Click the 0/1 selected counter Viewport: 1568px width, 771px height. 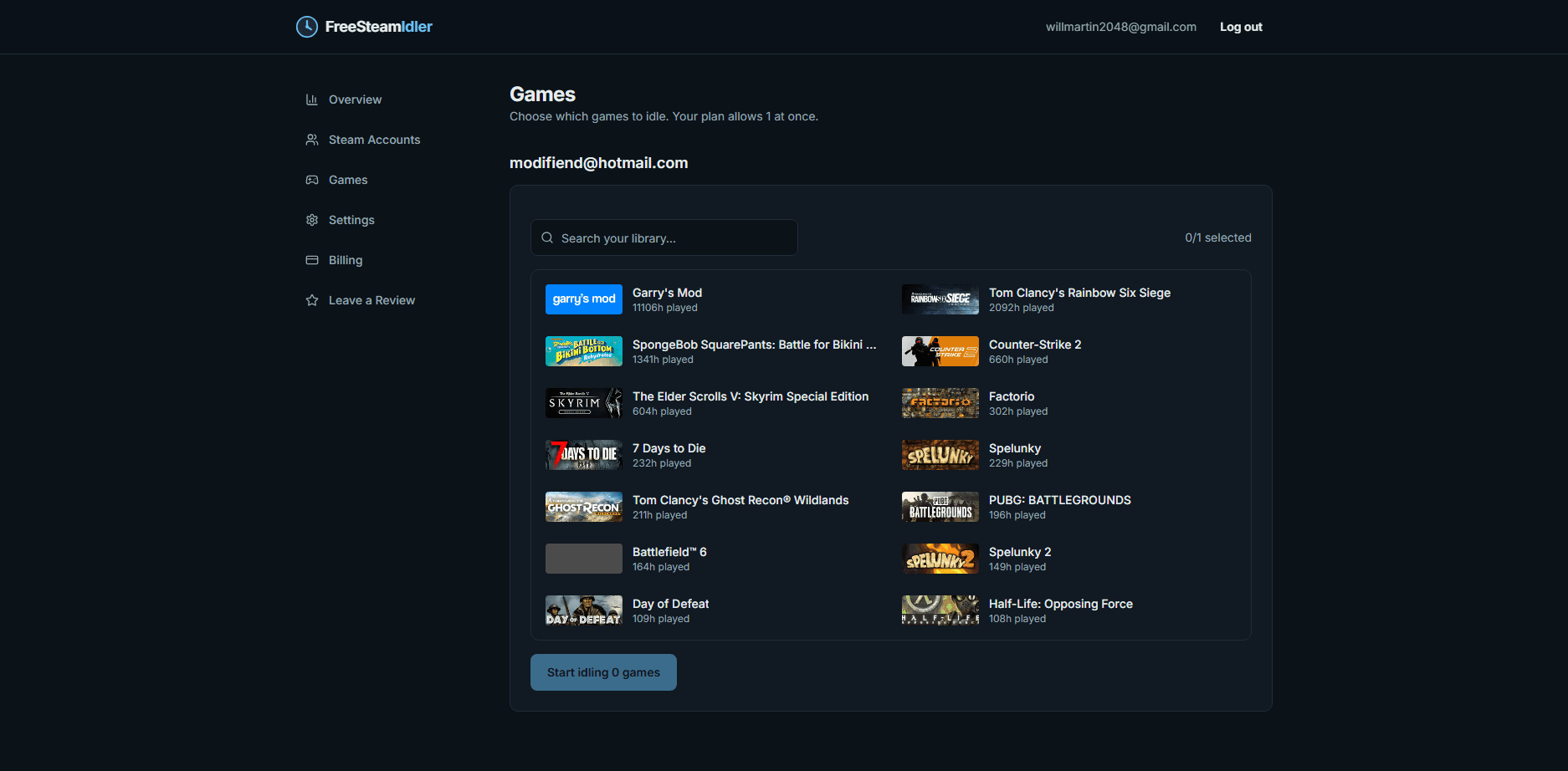pos(1218,237)
